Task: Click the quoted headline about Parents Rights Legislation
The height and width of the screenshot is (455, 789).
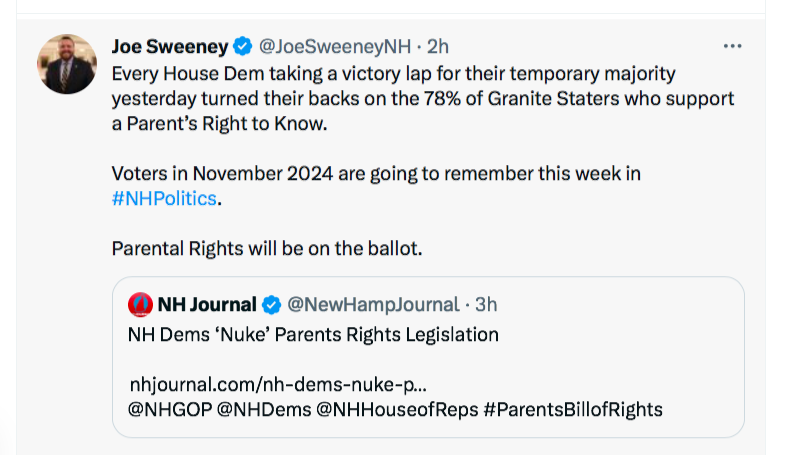Action: [313, 334]
